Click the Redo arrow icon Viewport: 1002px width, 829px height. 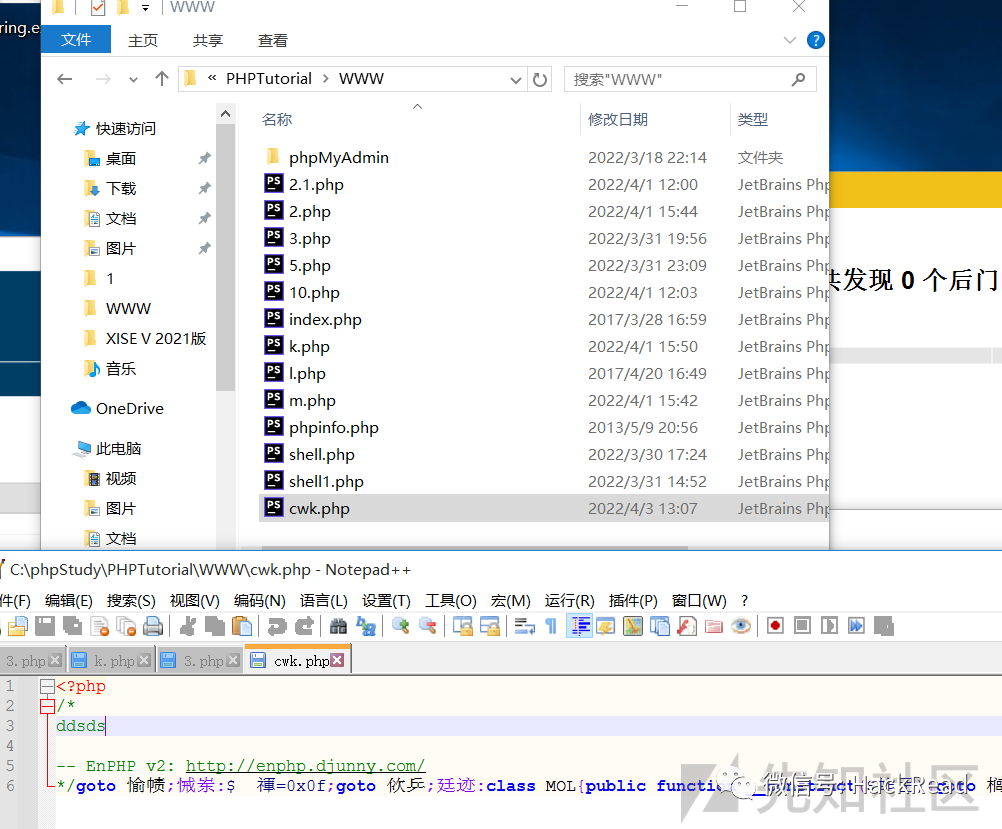click(304, 626)
